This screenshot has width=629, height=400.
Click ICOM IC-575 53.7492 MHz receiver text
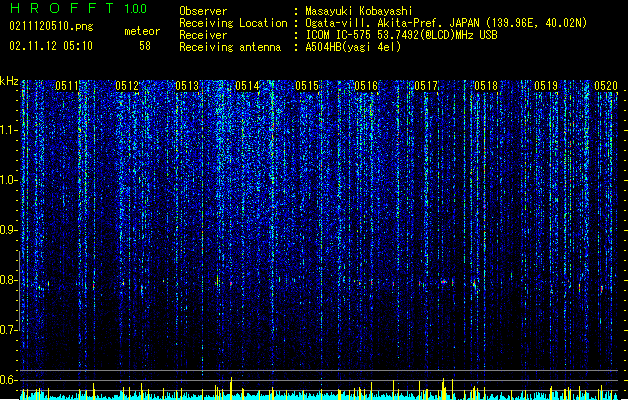[401, 35]
